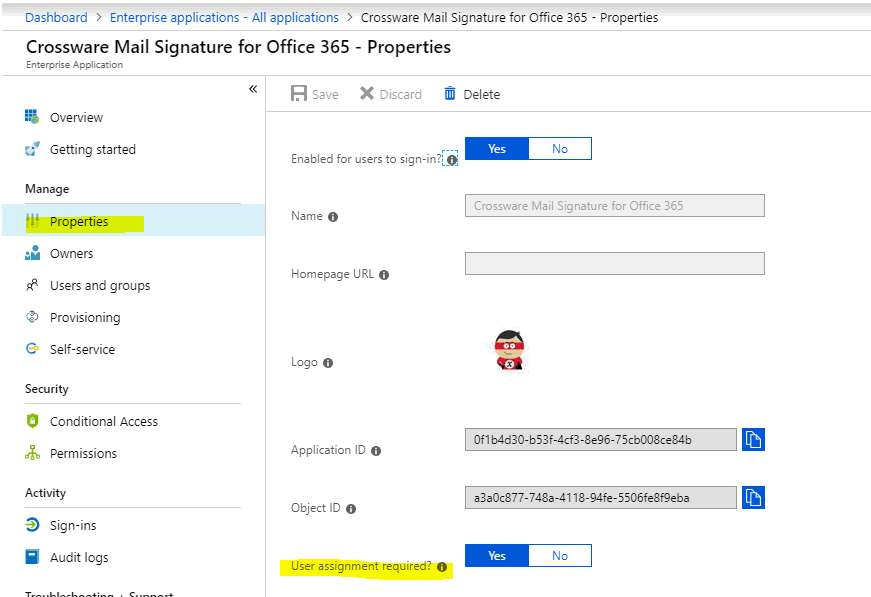Click the Getting started rocket icon
871x597 pixels.
[x=32, y=149]
